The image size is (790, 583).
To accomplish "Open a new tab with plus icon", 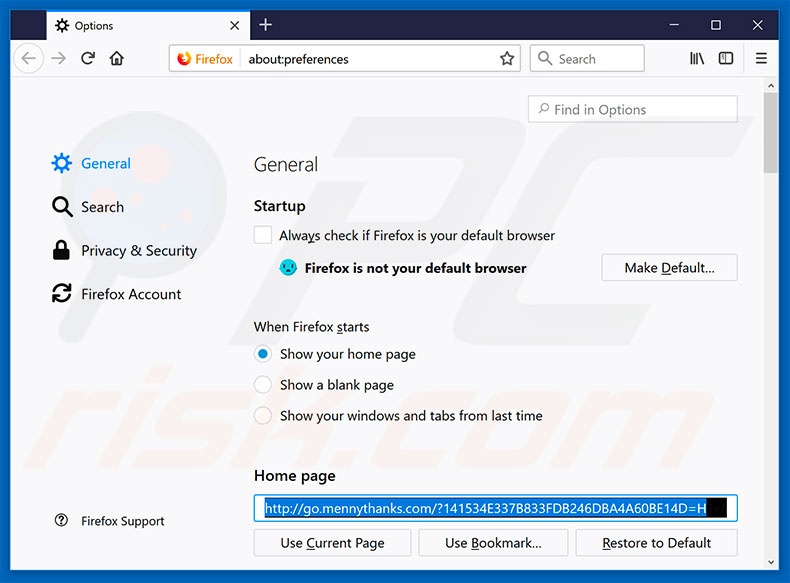I will point(266,25).
